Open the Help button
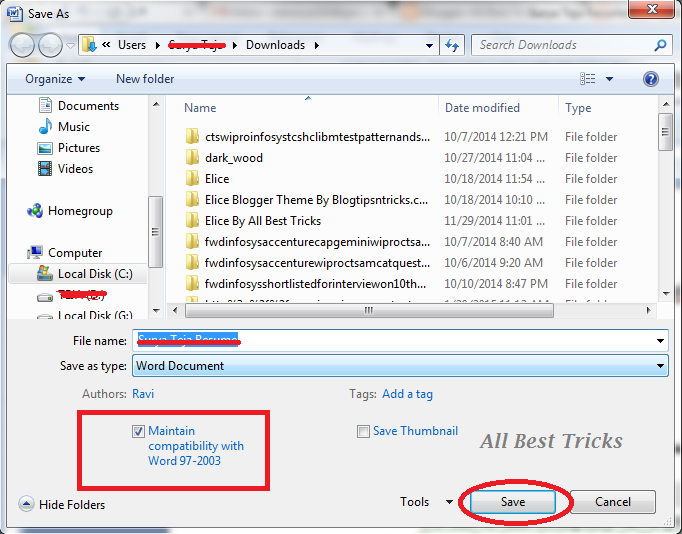Viewport: 682px width, 534px height. [x=651, y=79]
